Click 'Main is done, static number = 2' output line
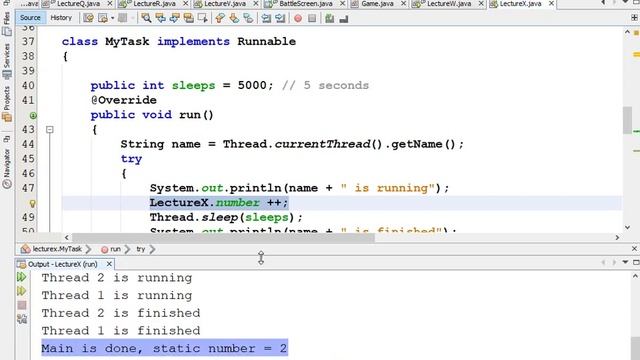This screenshot has height=360, width=640. click(x=164, y=348)
